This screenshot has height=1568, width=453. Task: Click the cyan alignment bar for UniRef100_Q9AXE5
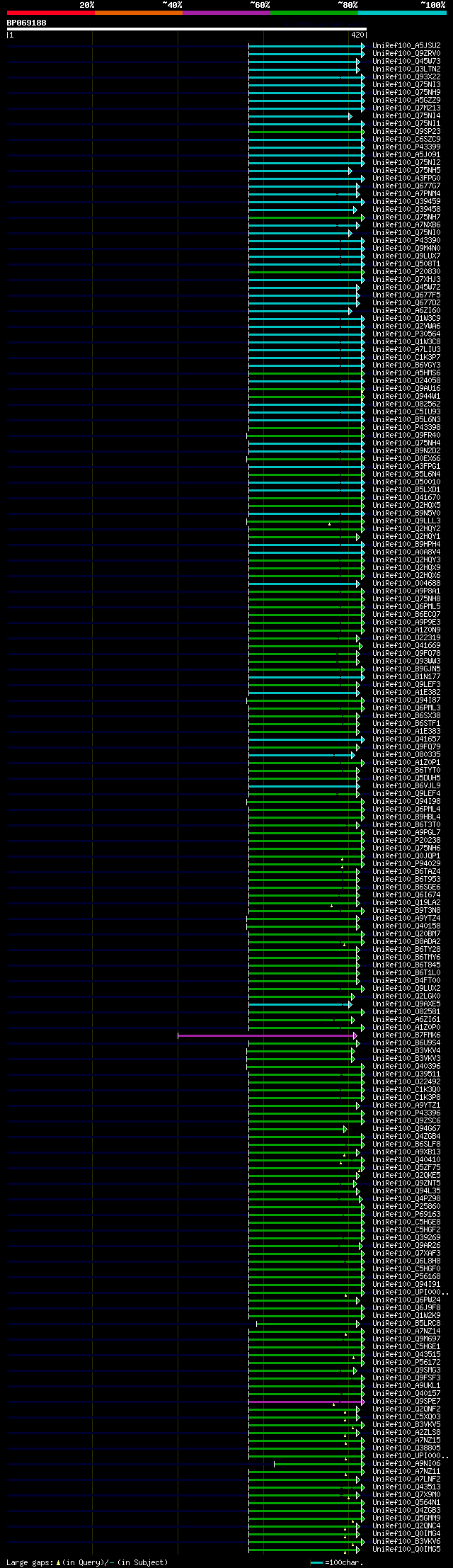pyautogui.click(x=299, y=1004)
